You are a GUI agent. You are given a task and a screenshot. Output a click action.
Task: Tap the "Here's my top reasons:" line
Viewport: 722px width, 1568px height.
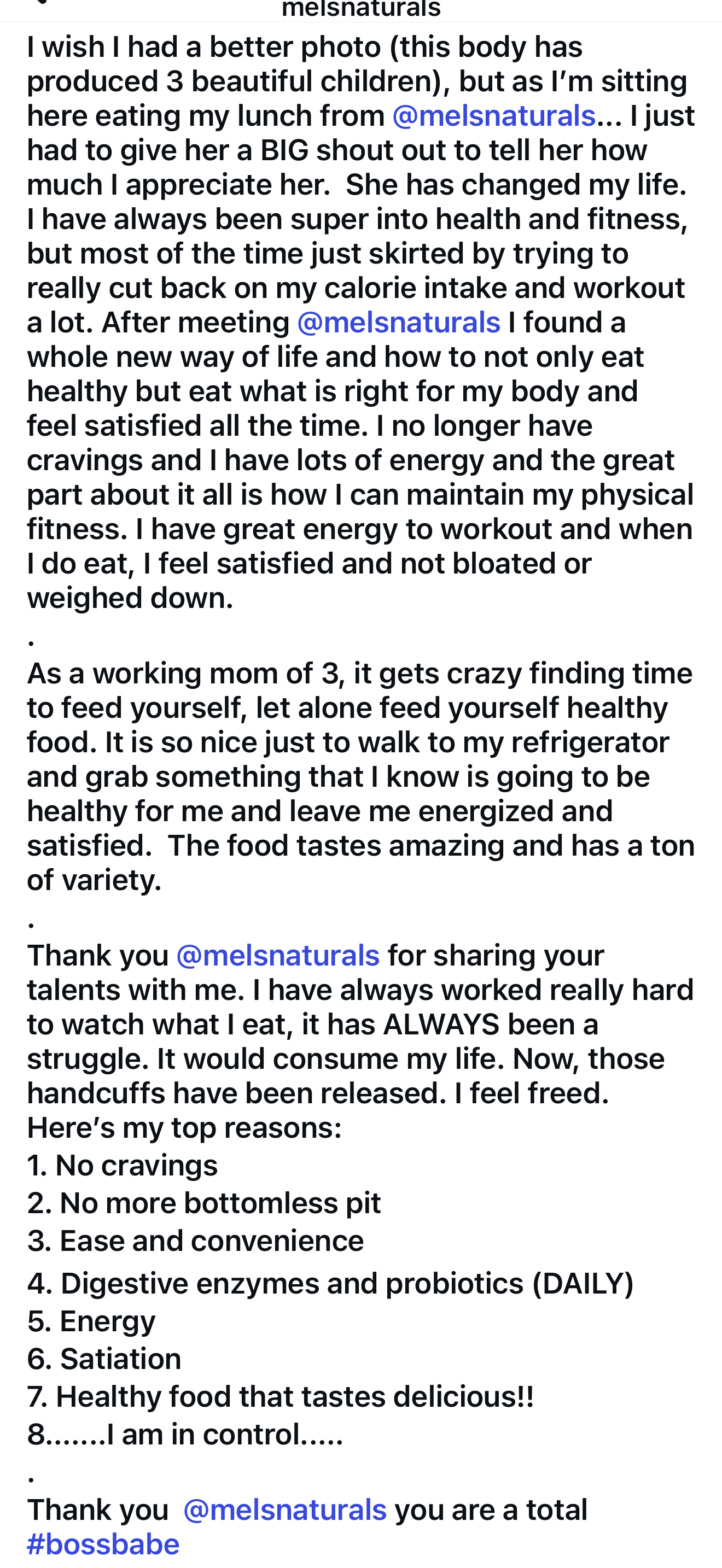point(184,1128)
